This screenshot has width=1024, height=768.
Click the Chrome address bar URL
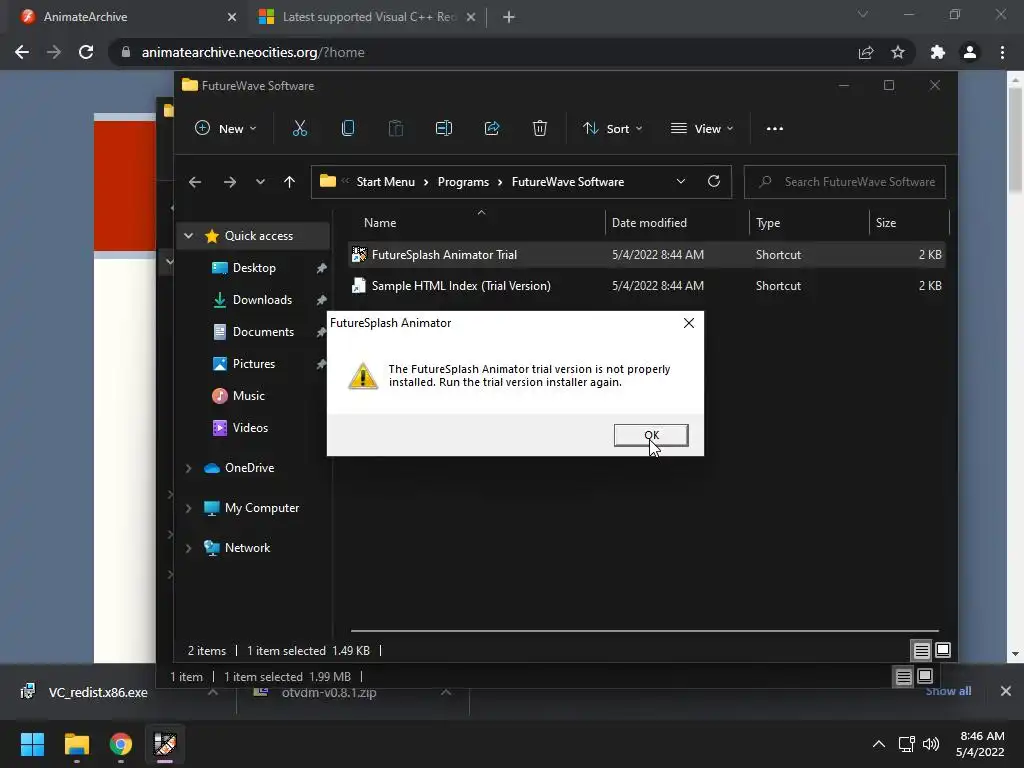tap(253, 52)
